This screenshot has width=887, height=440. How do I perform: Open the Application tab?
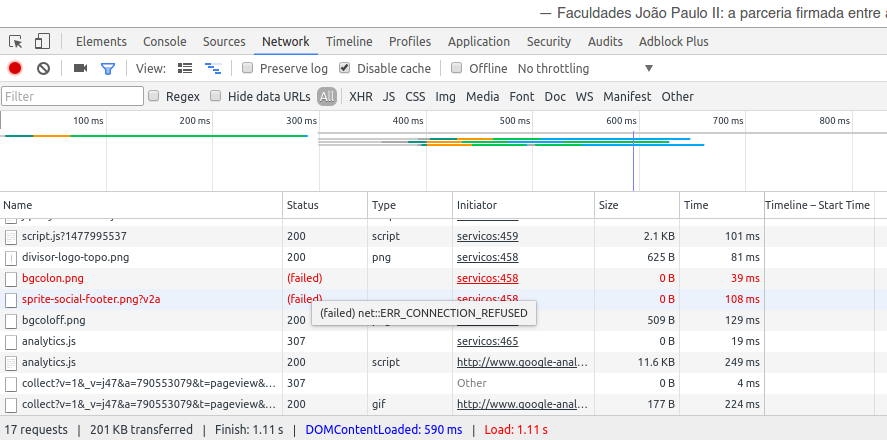(479, 41)
